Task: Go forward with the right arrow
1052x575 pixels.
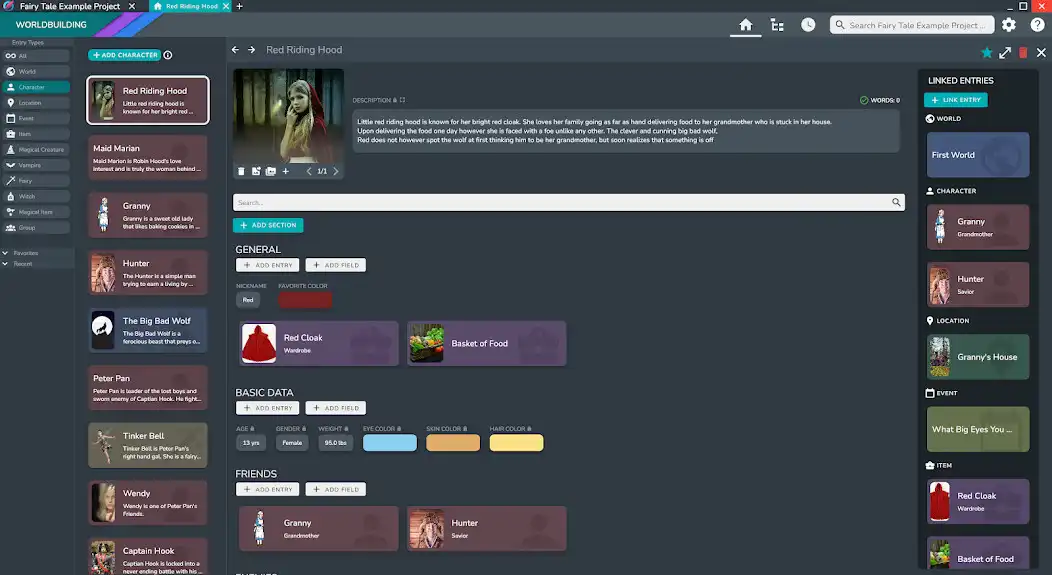Action: (x=252, y=50)
